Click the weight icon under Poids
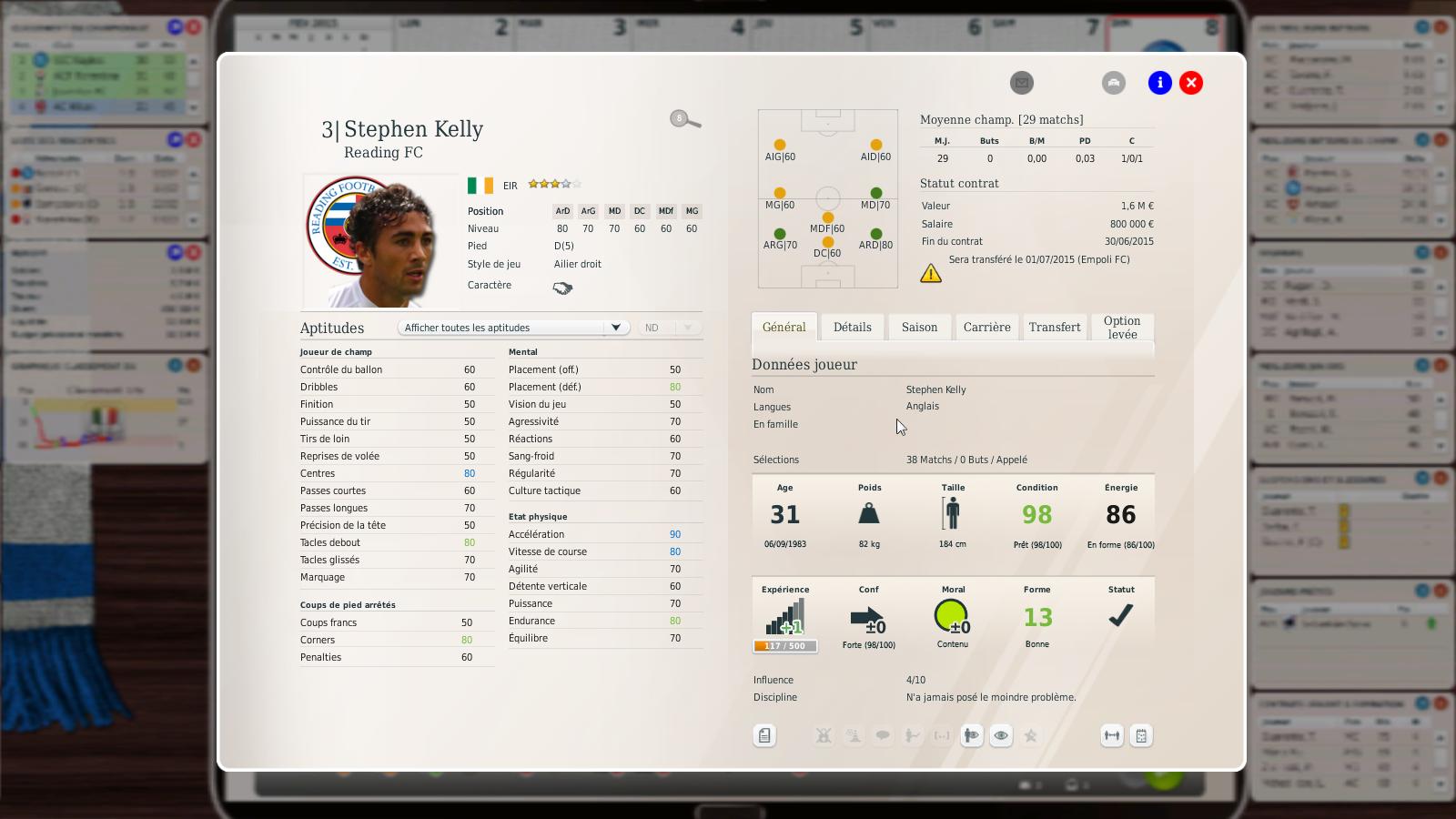This screenshot has height=819, width=1456. [869, 514]
